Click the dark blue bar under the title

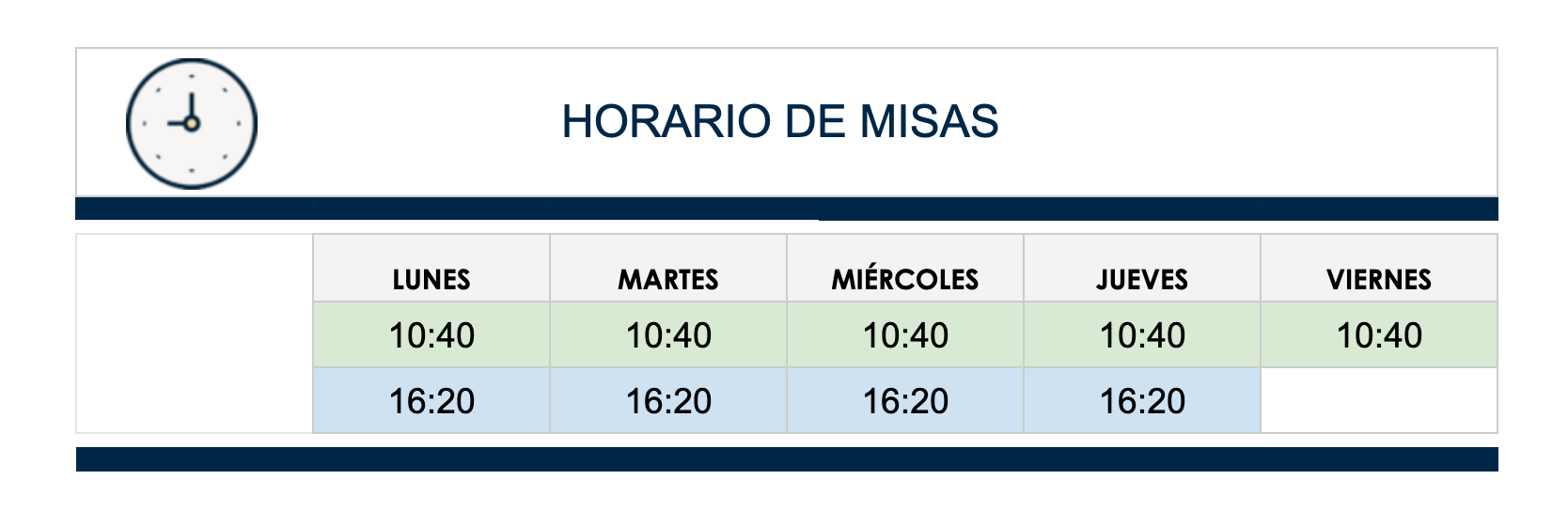pos(787,209)
